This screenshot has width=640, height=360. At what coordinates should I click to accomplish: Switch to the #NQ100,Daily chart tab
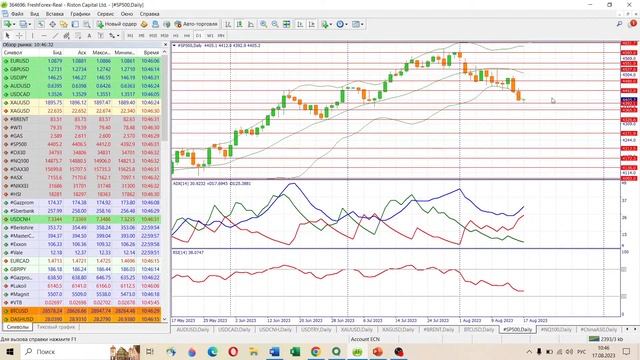(x=556, y=329)
